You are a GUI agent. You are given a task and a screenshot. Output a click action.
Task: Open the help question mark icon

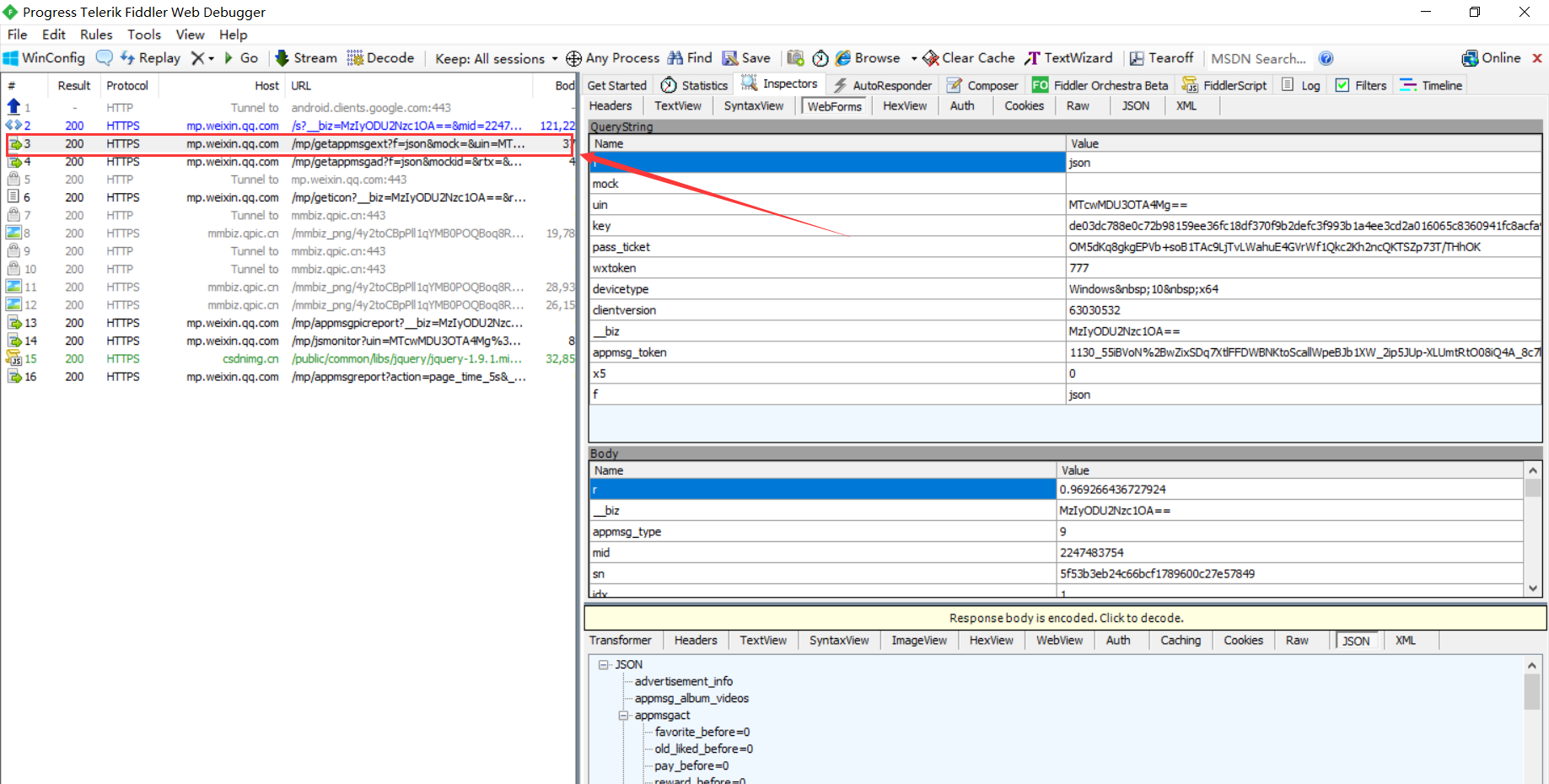pyautogui.click(x=1326, y=58)
